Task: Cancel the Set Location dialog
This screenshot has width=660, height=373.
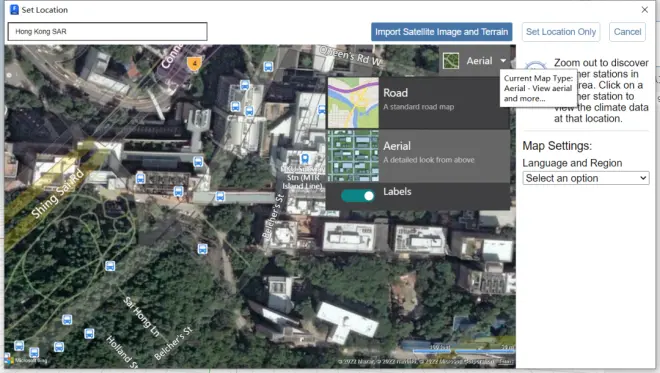Action: 627,32
